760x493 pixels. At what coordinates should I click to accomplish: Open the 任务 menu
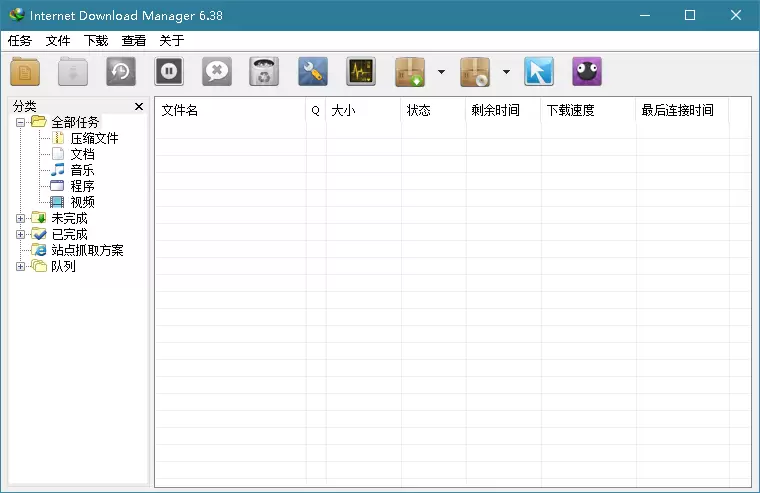coord(19,41)
